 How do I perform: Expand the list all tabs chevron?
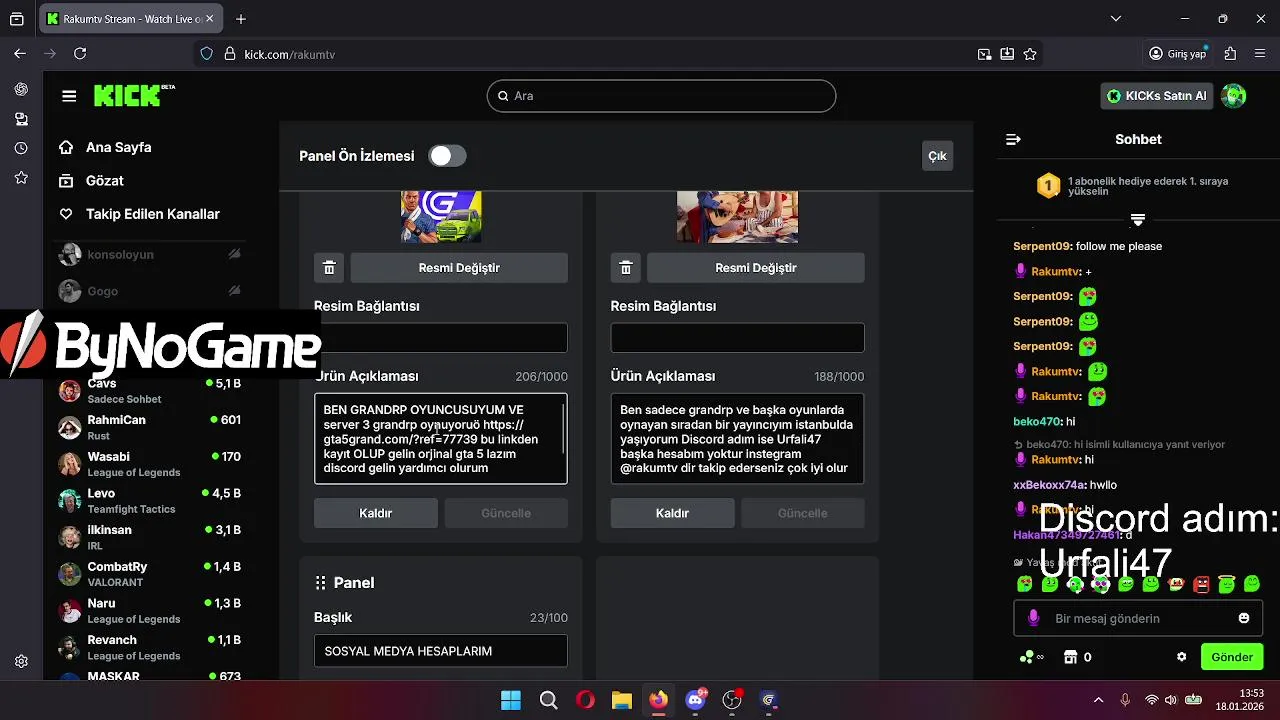coord(1116,19)
